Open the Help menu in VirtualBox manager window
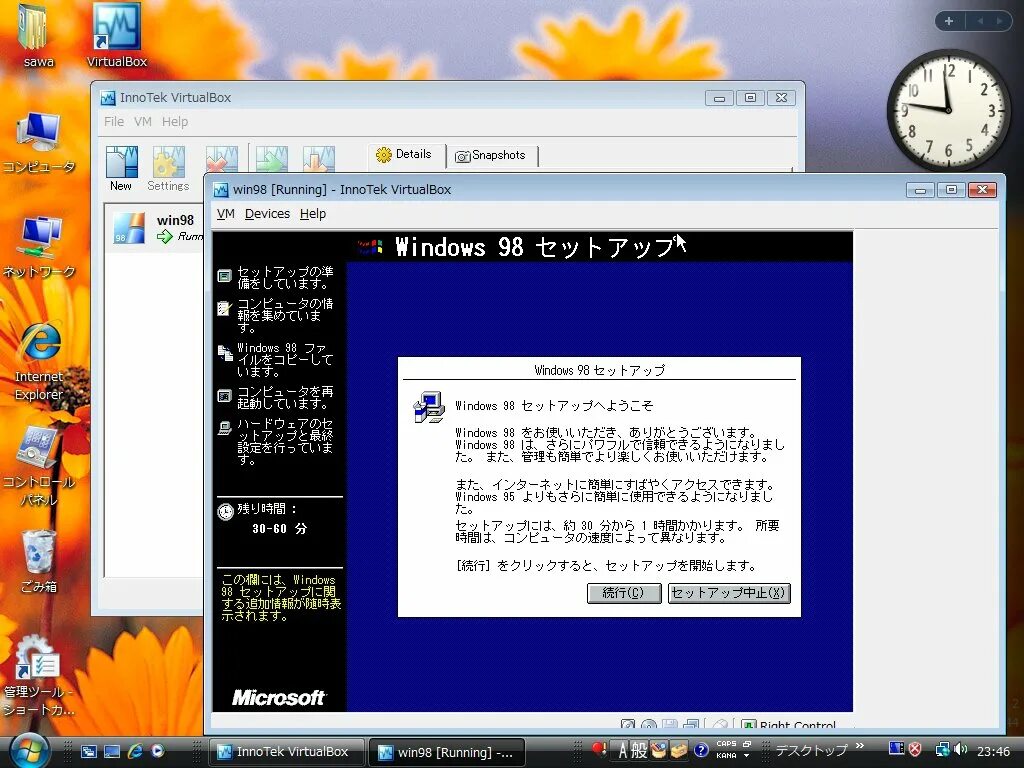 coord(174,121)
